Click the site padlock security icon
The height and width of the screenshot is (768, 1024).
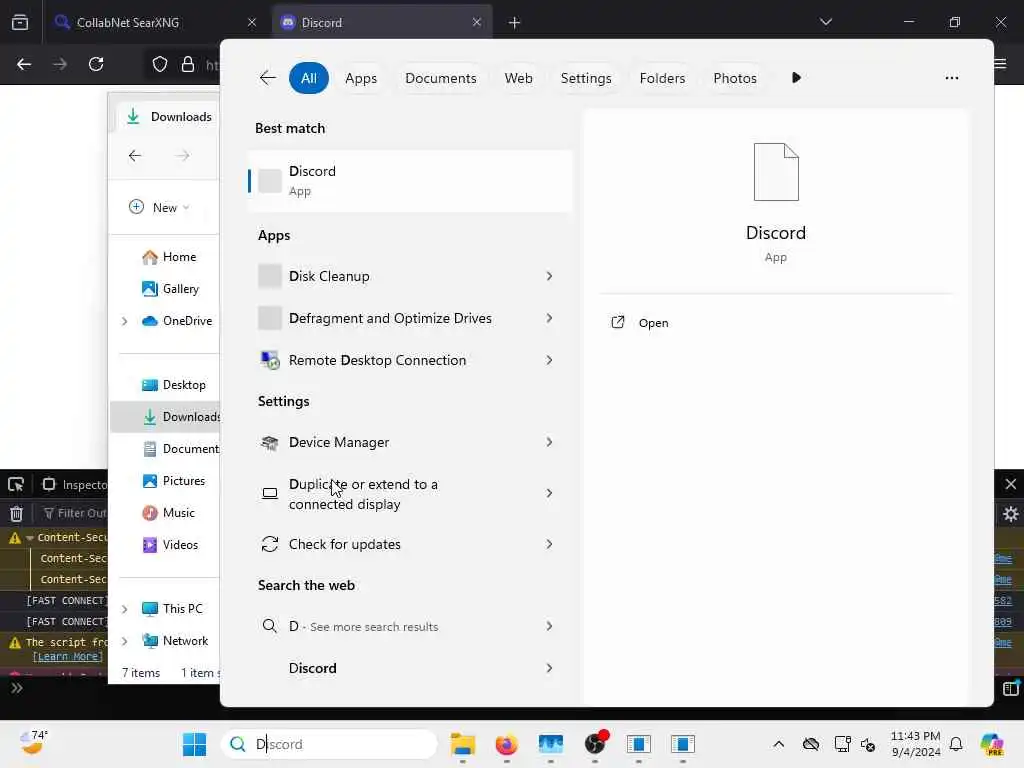pyautogui.click(x=188, y=64)
